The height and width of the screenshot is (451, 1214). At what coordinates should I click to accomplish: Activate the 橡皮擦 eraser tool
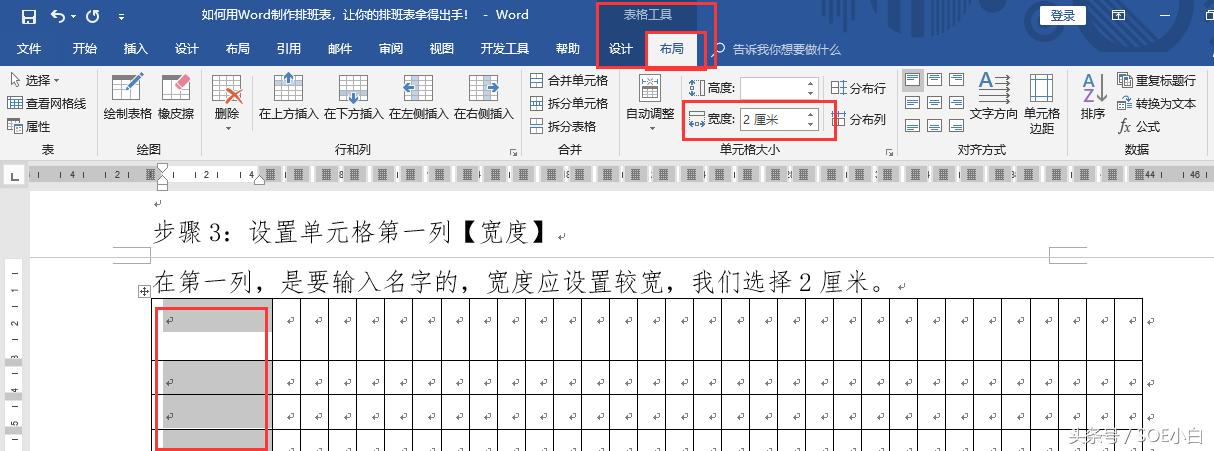pos(175,97)
